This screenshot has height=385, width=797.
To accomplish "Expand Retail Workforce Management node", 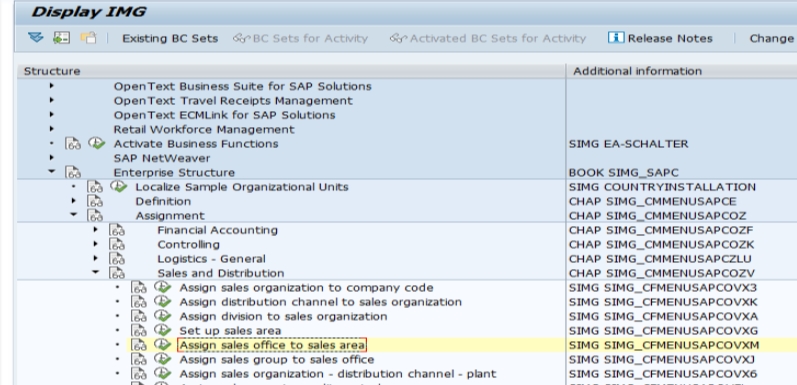I will [x=51, y=129].
